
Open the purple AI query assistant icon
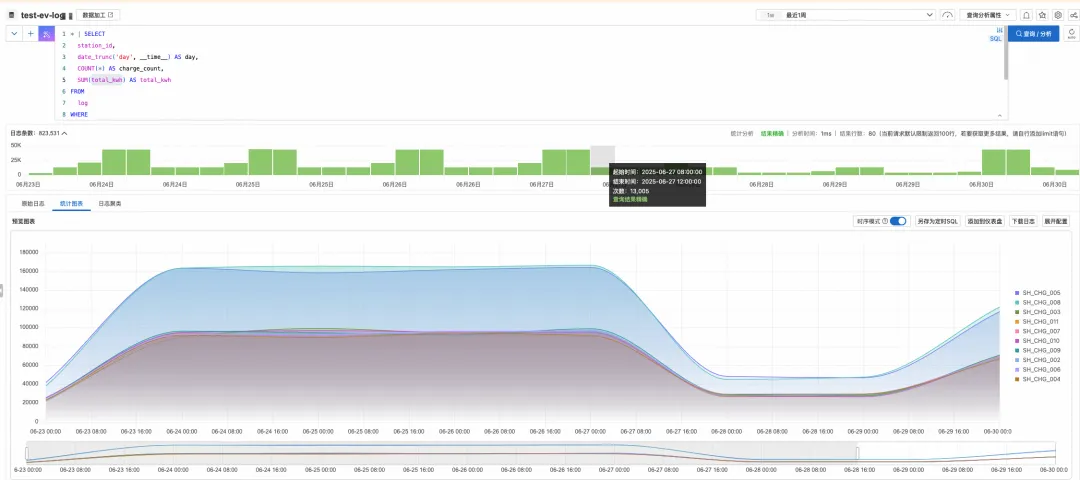tap(46, 34)
